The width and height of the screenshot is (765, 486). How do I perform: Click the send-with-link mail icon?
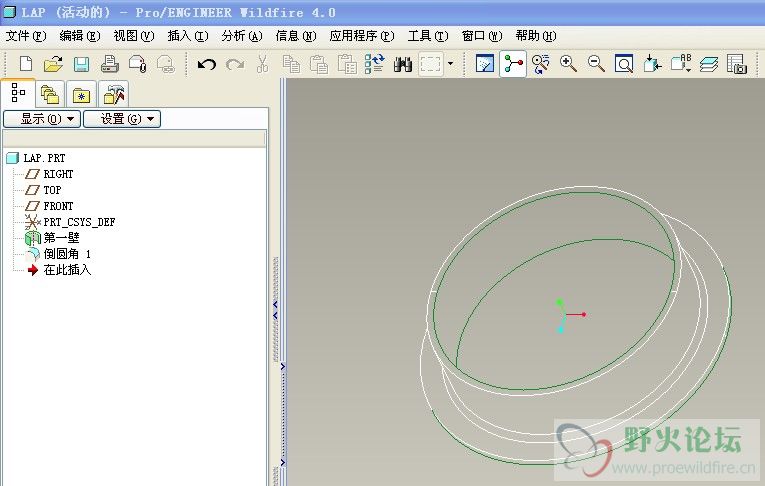pyautogui.click(x=166, y=64)
